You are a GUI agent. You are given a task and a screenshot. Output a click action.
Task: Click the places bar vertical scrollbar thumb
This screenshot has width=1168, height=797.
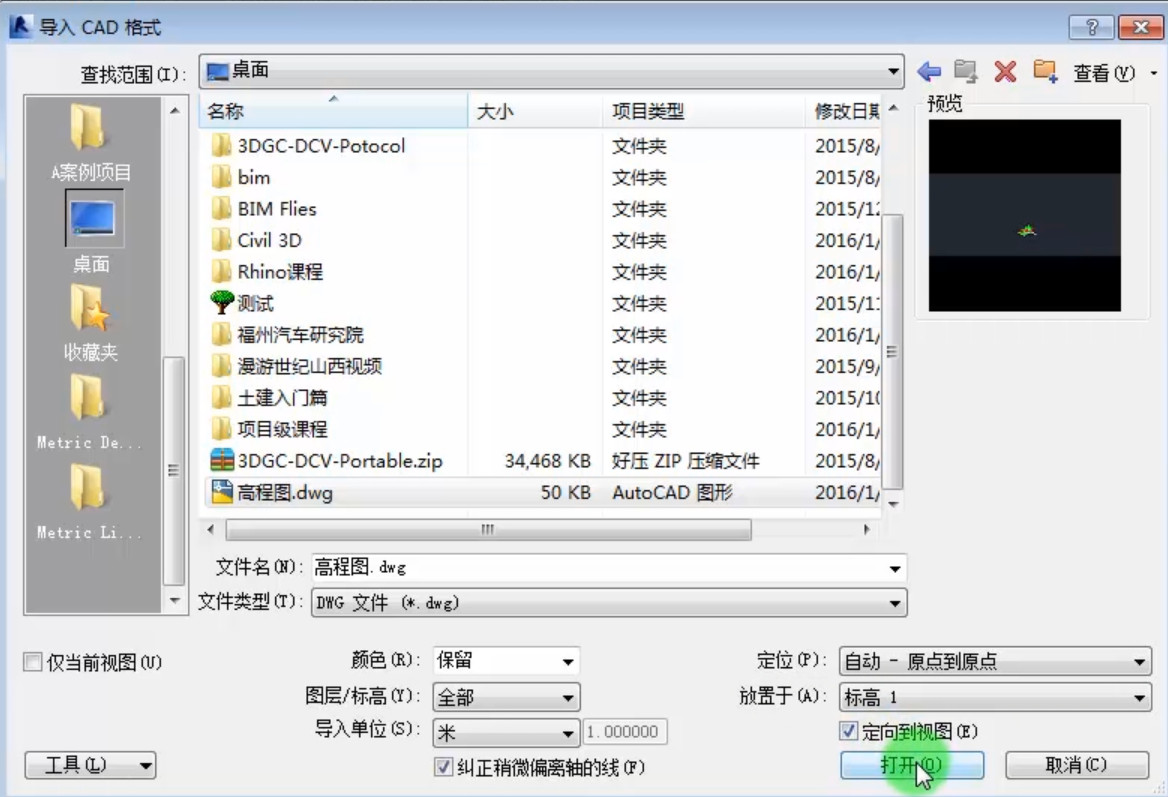click(x=173, y=471)
